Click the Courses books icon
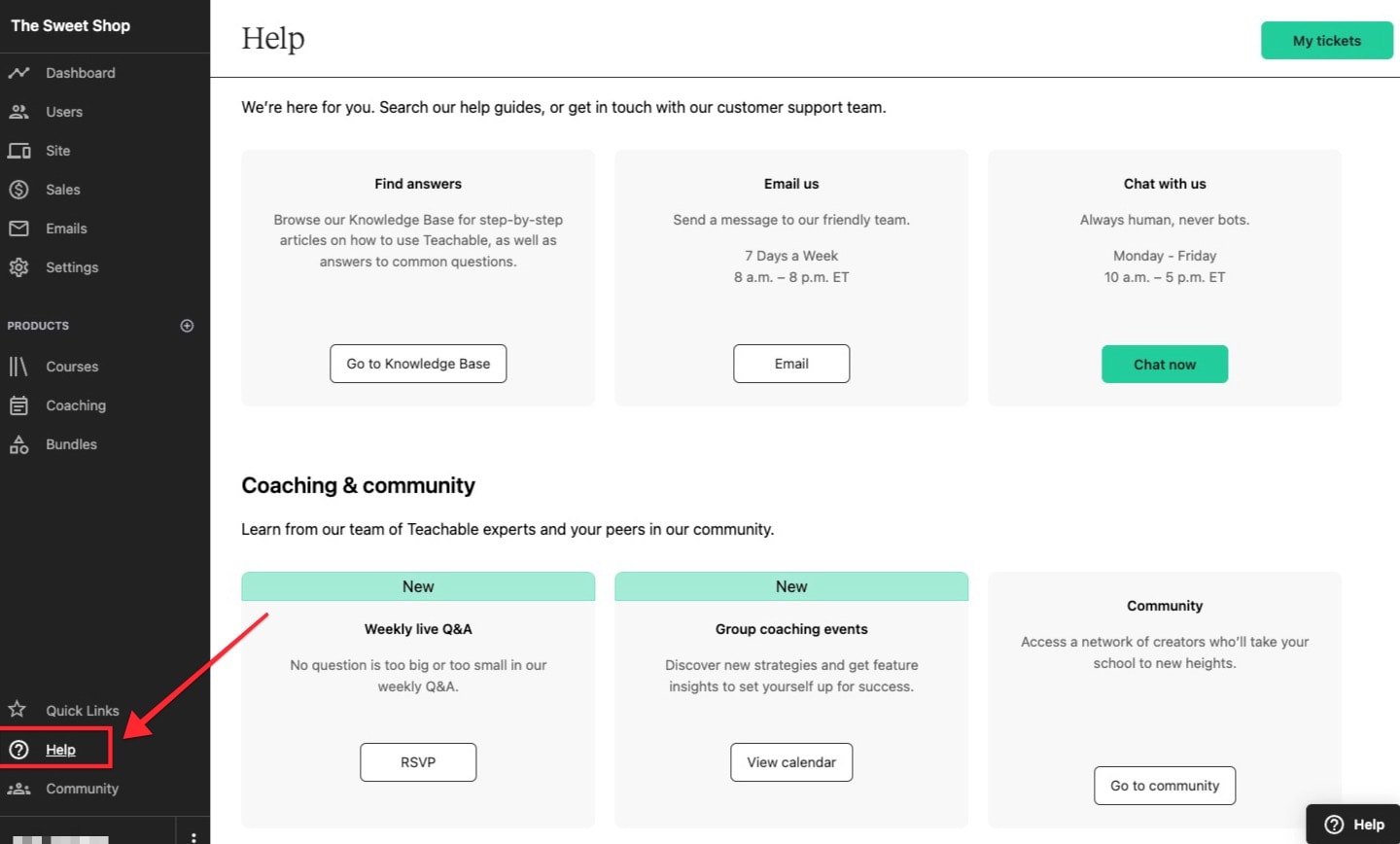The image size is (1400, 844). click(x=18, y=367)
